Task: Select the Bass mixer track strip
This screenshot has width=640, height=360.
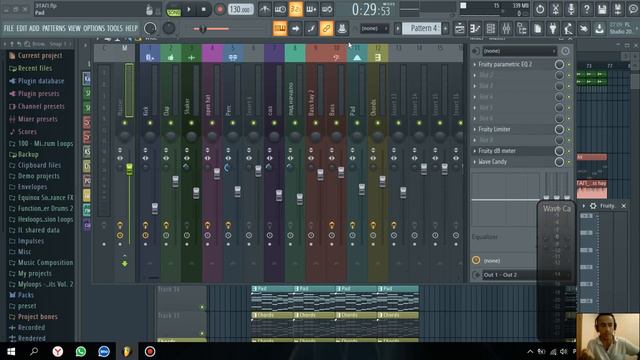Action: point(336,163)
